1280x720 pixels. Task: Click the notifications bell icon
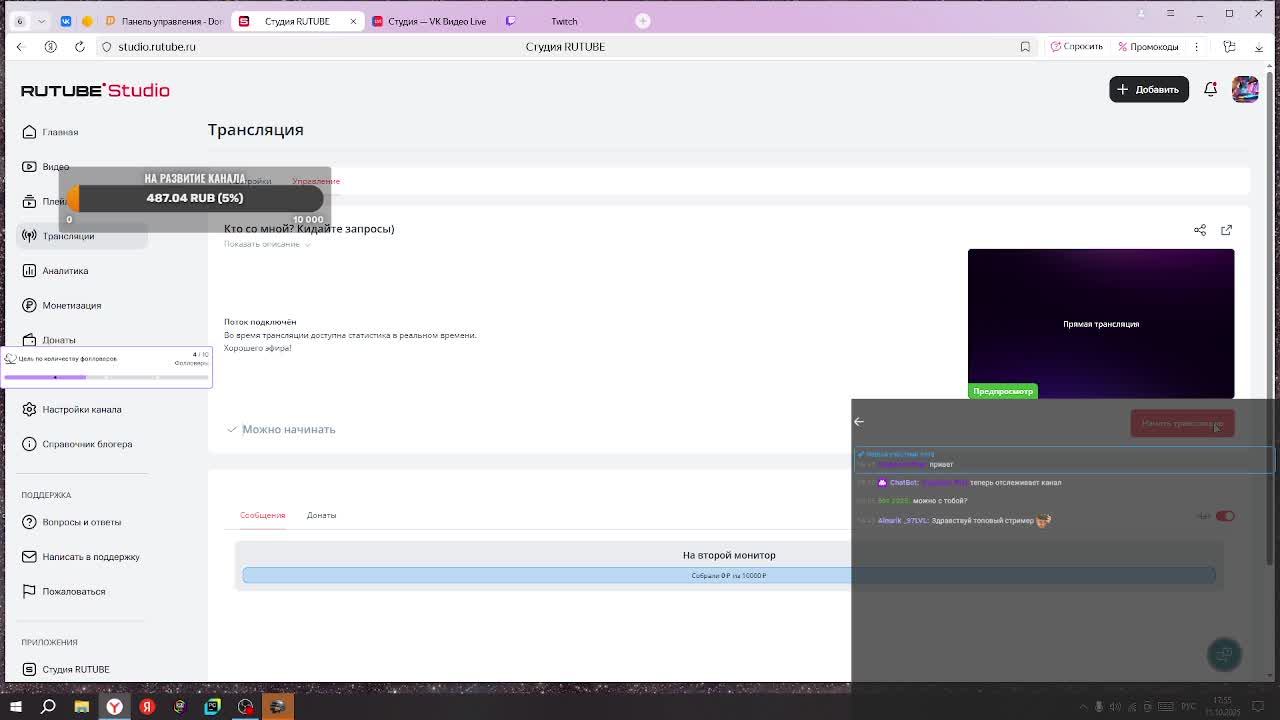pos(1210,89)
